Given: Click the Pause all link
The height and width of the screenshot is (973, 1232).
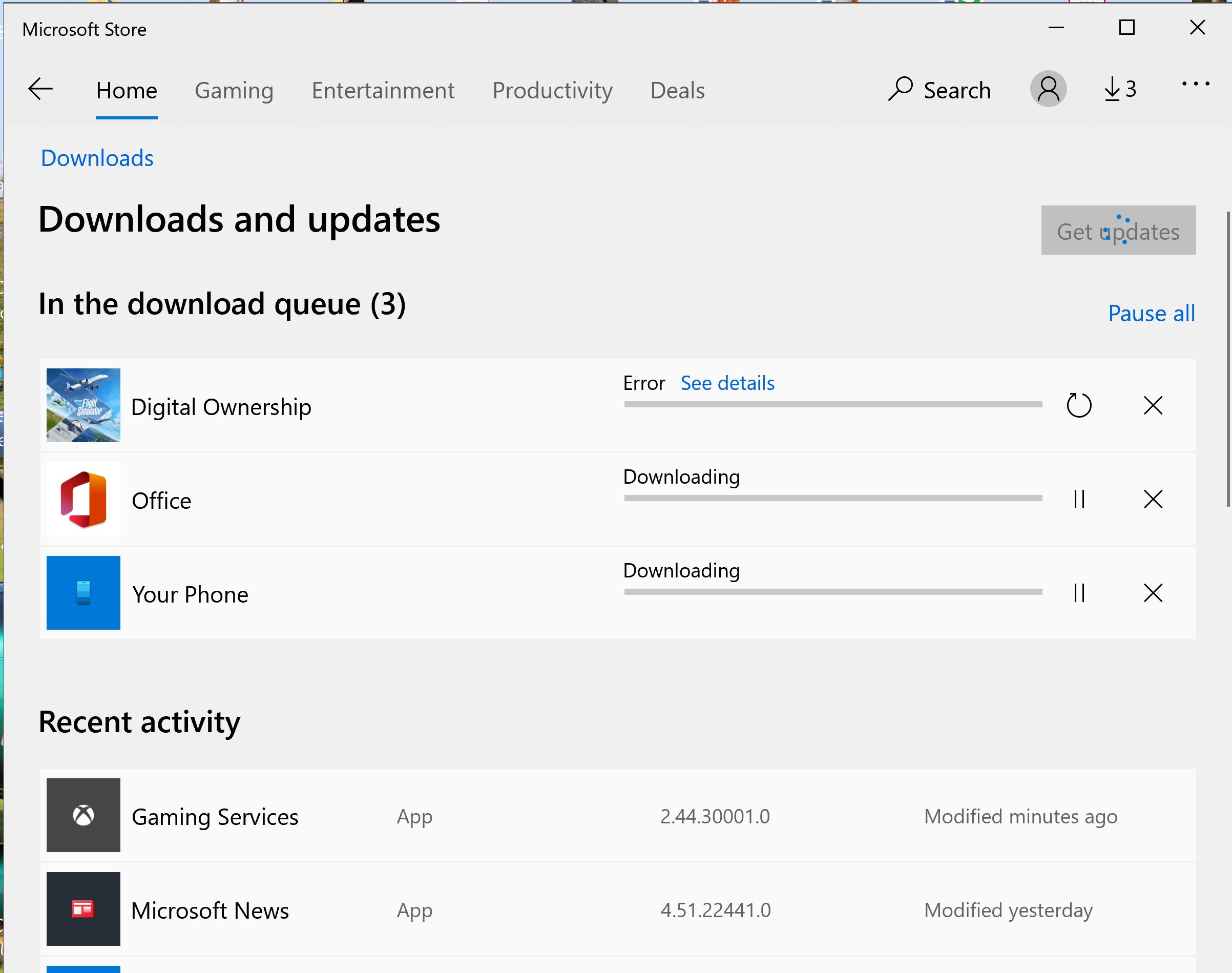Looking at the screenshot, I should (x=1151, y=314).
